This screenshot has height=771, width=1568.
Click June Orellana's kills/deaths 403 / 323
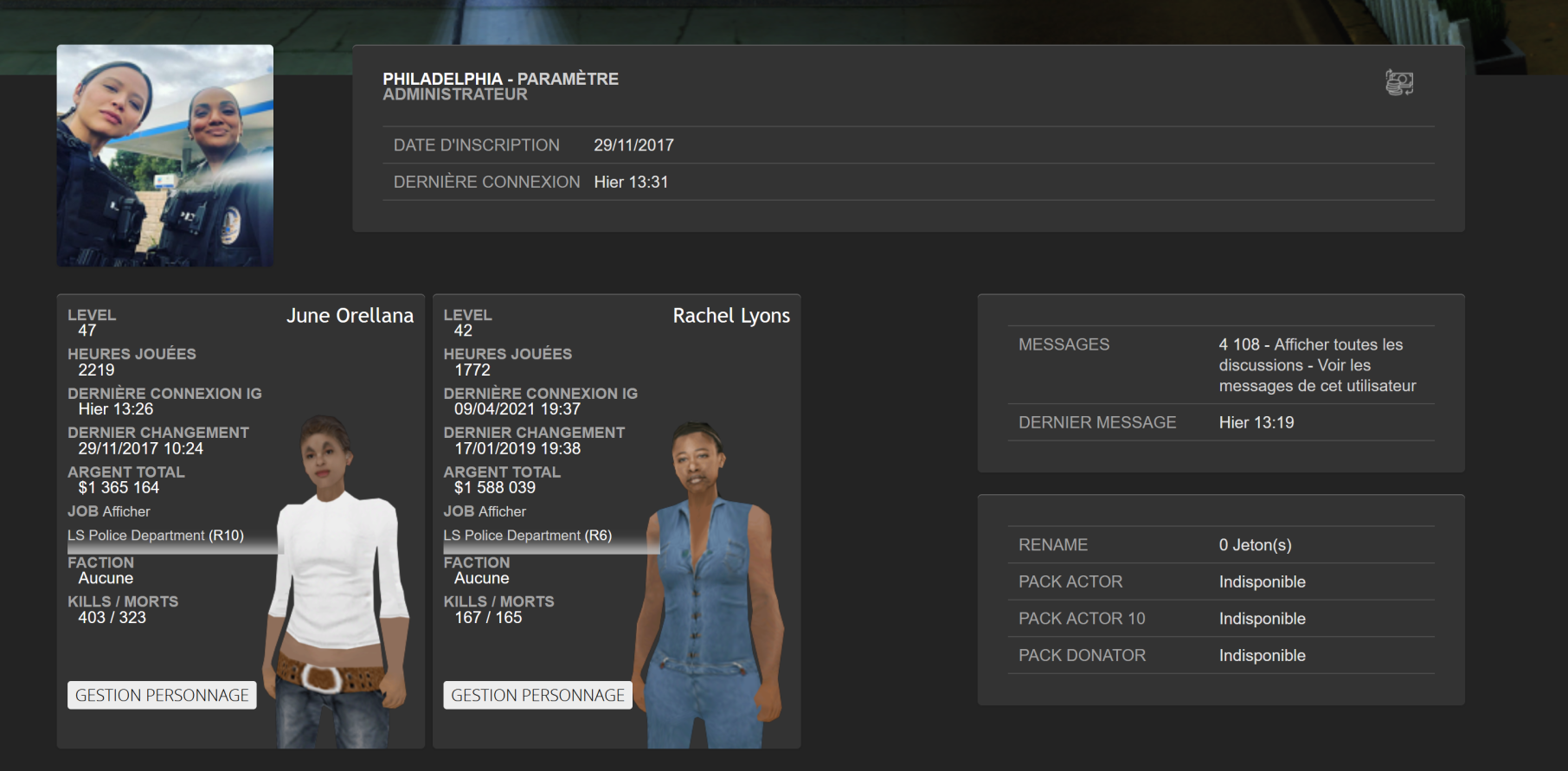pyautogui.click(x=112, y=618)
